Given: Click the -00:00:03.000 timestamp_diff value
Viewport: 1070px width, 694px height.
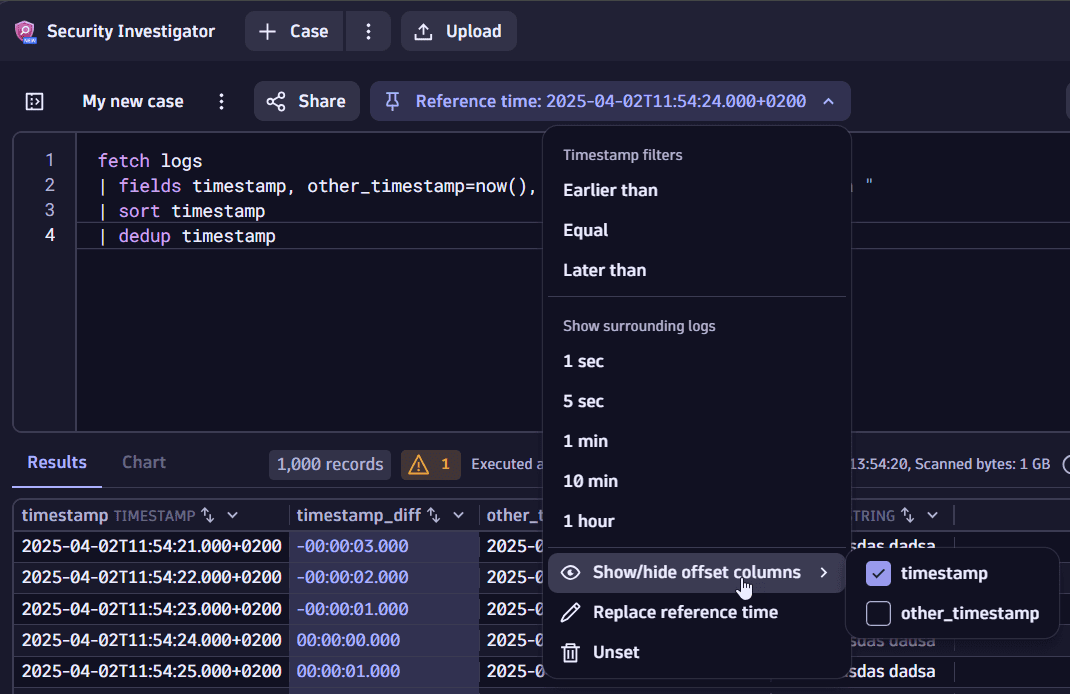Looking at the screenshot, I should (352, 547).
